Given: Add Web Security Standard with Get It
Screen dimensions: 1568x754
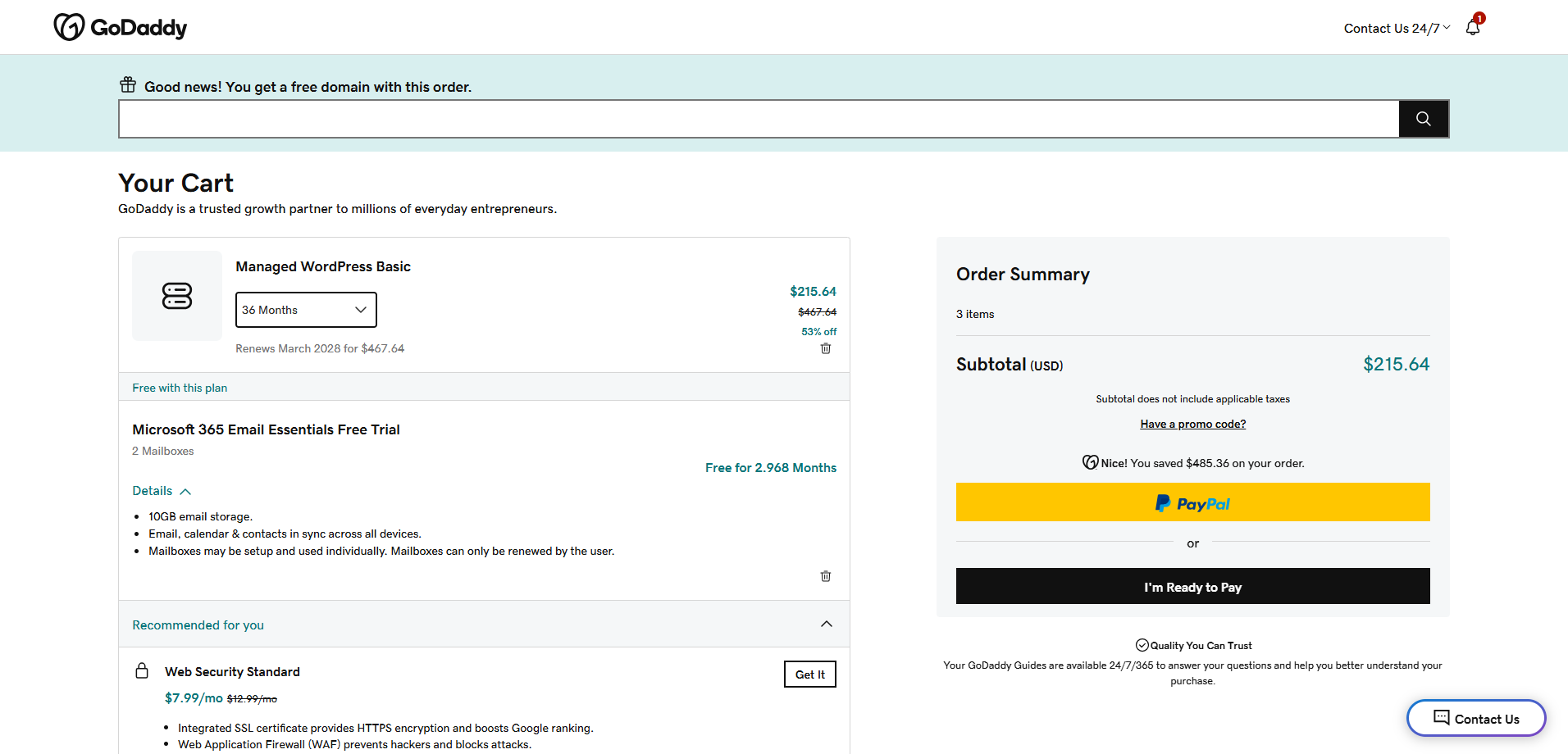Looking at the screenshot, I should click(x=810, y=675).
